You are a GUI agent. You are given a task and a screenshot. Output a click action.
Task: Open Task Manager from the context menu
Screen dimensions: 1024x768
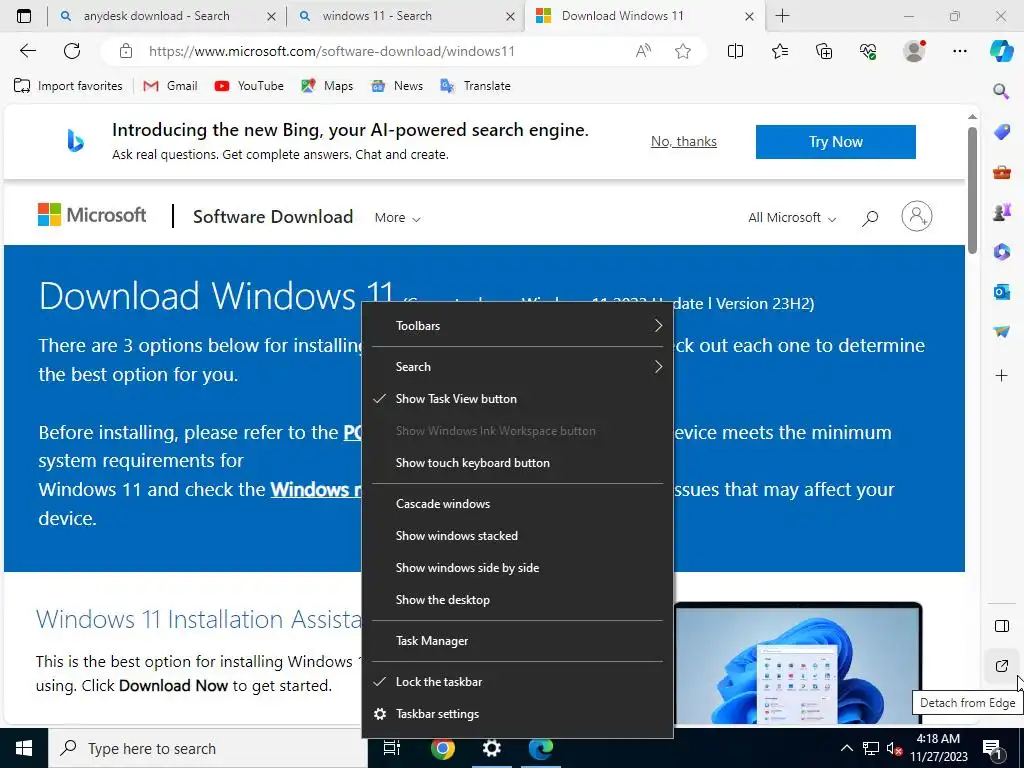(517, 641)
